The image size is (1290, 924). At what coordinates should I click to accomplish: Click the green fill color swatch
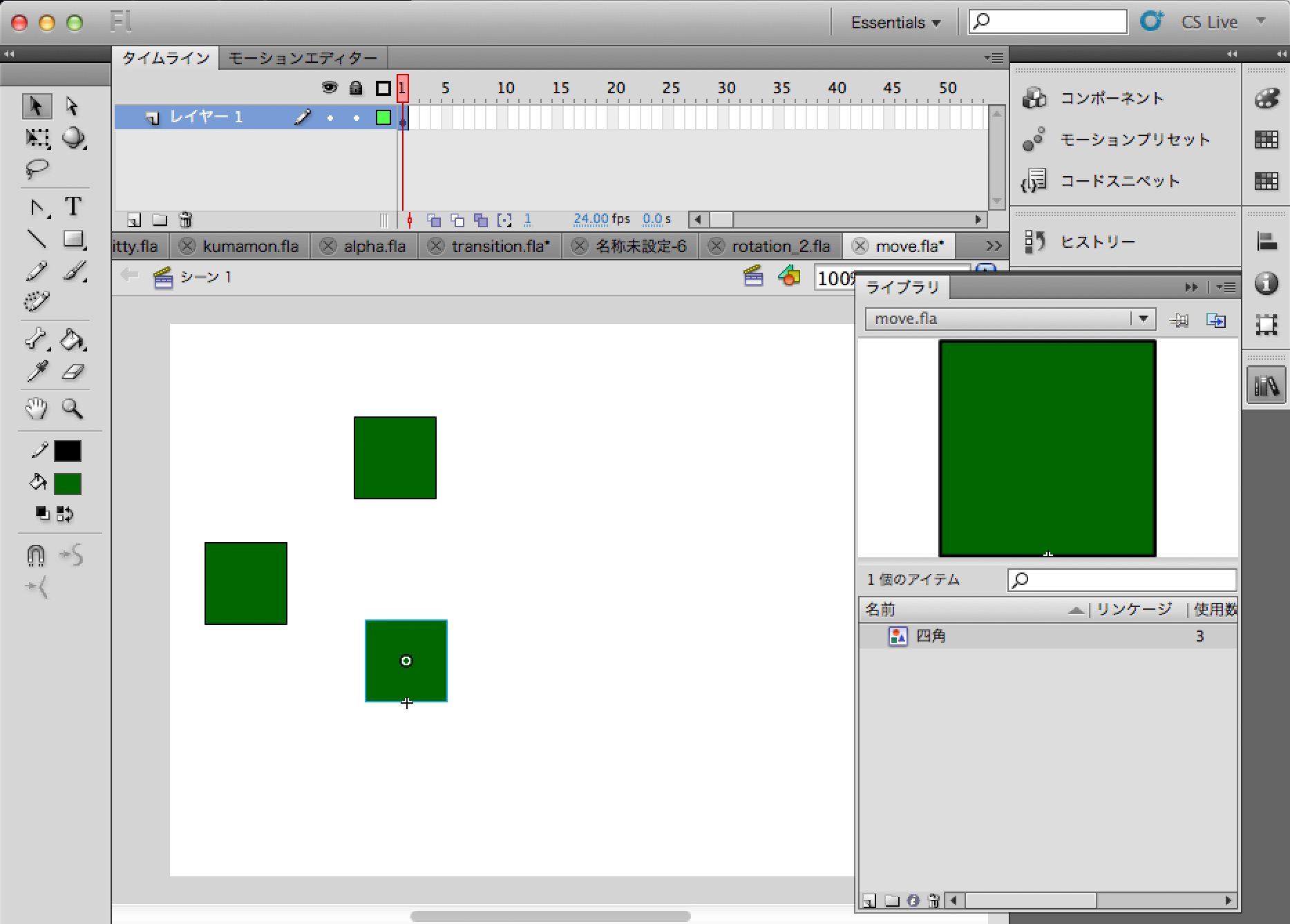pyautogui.click(x=68, y=484)
